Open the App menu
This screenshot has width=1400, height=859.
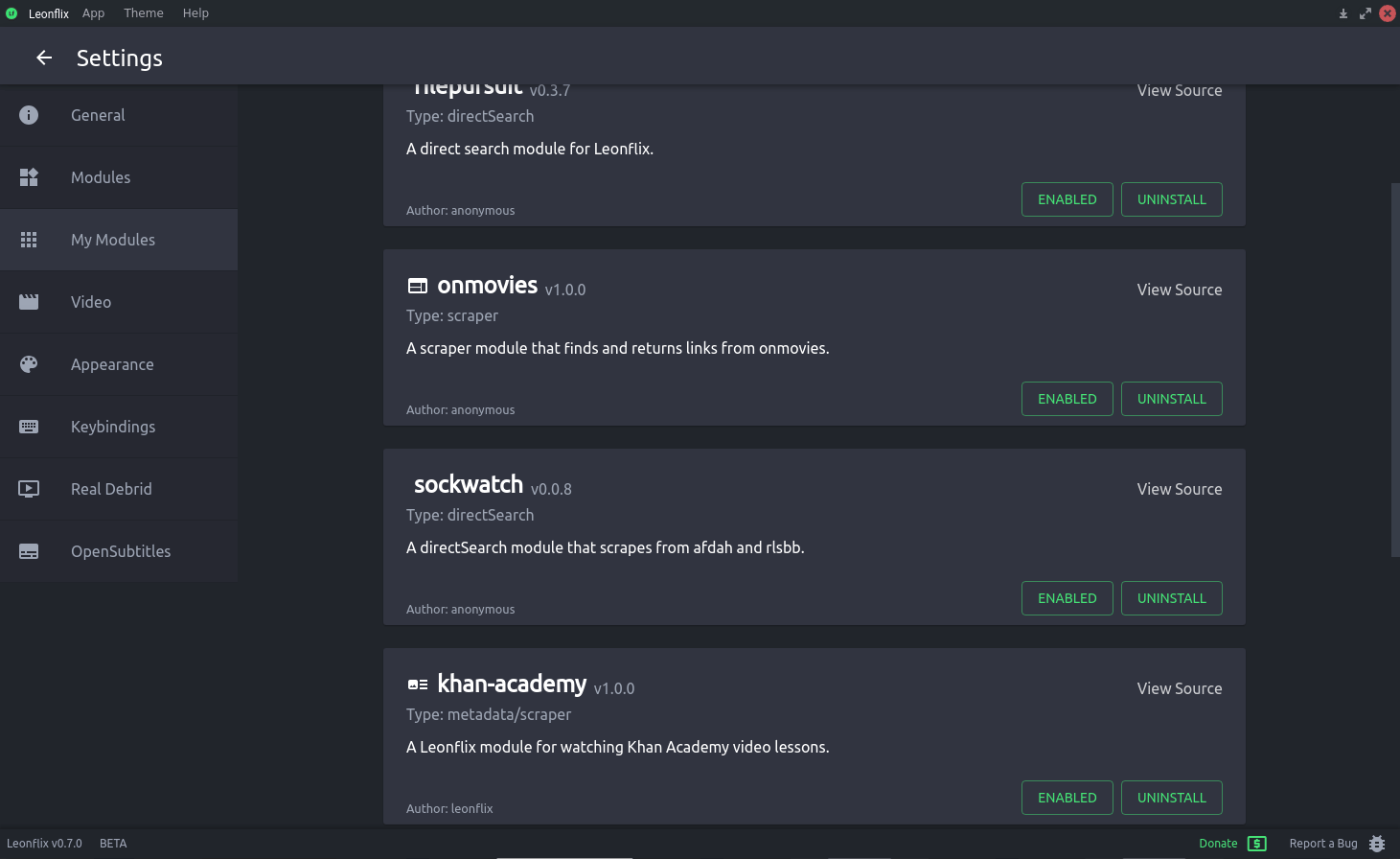pyautogui.click(x=93, y=13)
